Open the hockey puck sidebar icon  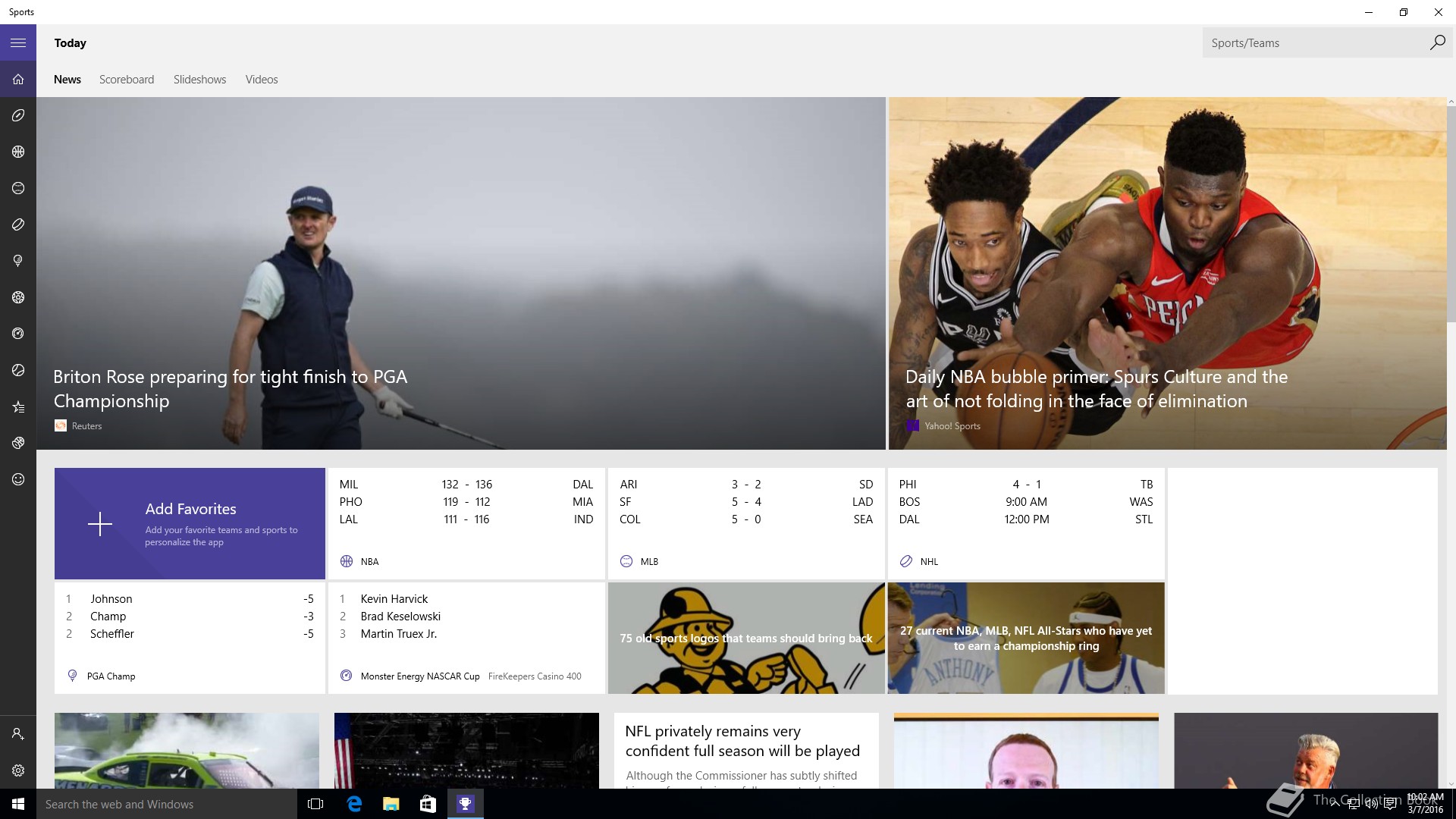point(18,224)
